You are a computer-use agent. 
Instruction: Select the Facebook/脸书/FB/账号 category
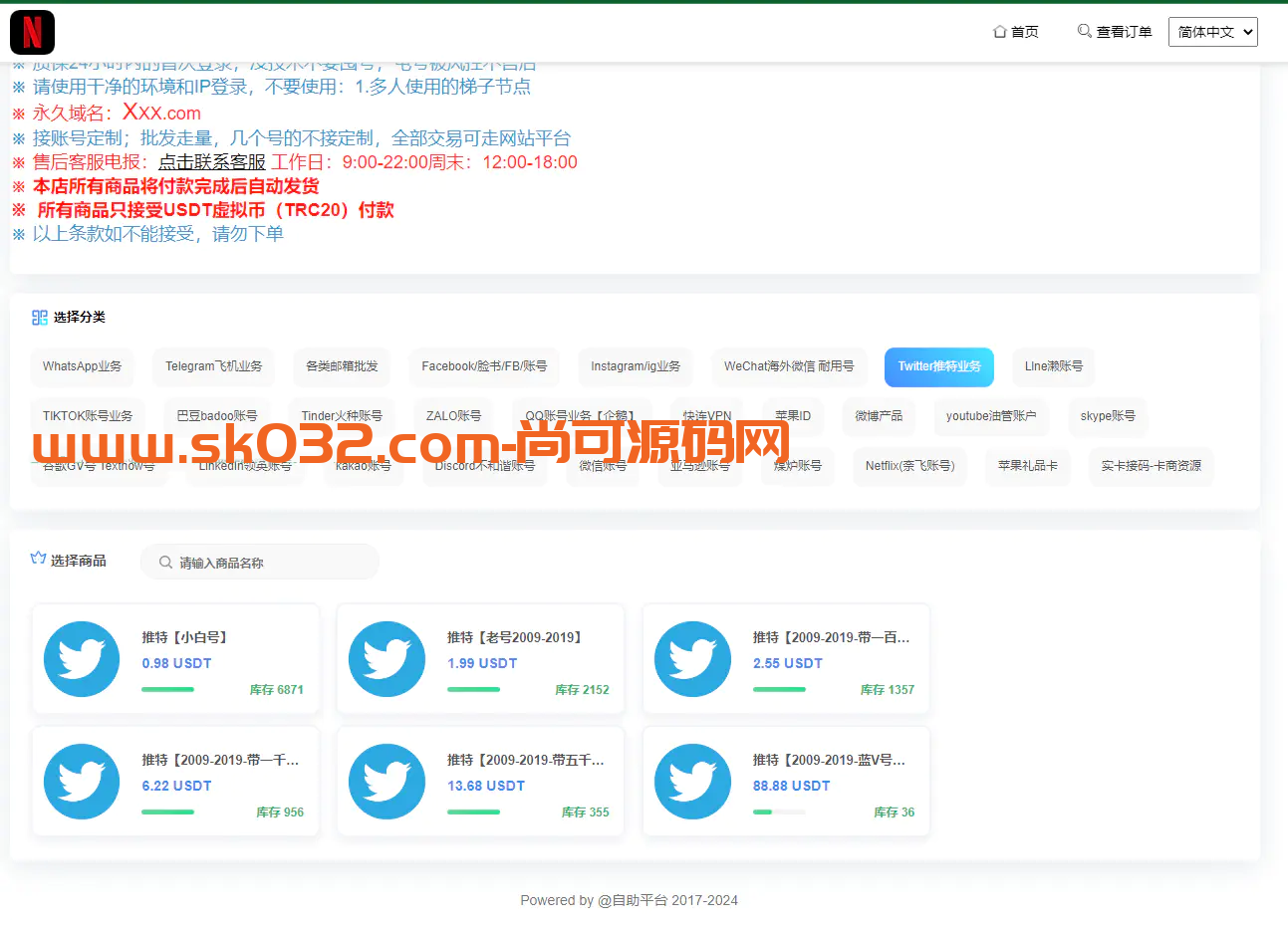point(484,366)
